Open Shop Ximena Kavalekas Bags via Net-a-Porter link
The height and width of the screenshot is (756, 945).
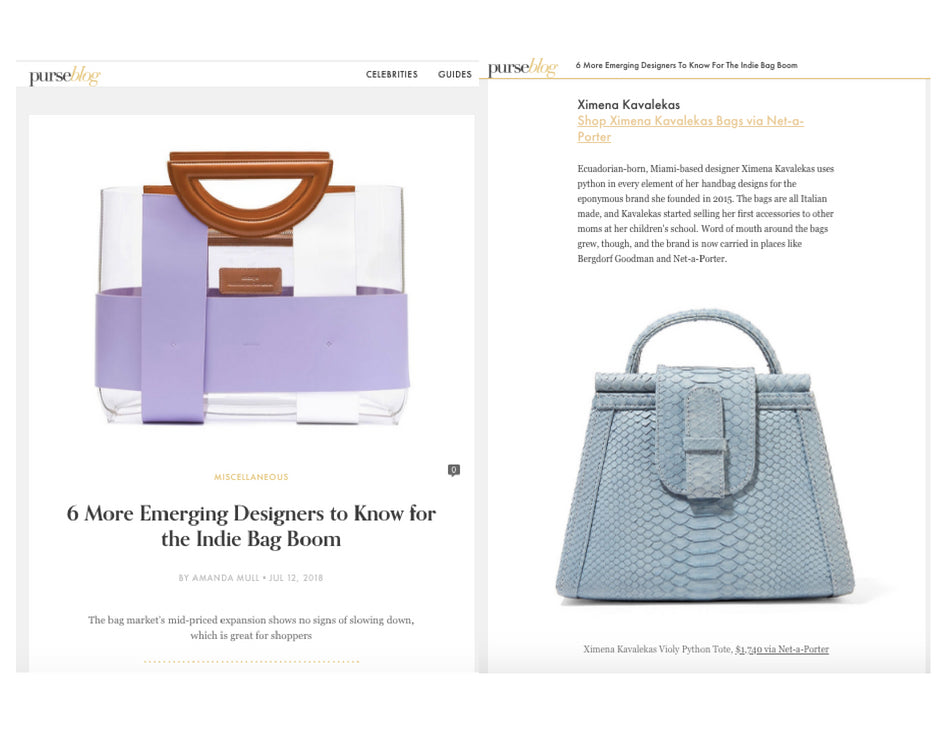(691, 128)
